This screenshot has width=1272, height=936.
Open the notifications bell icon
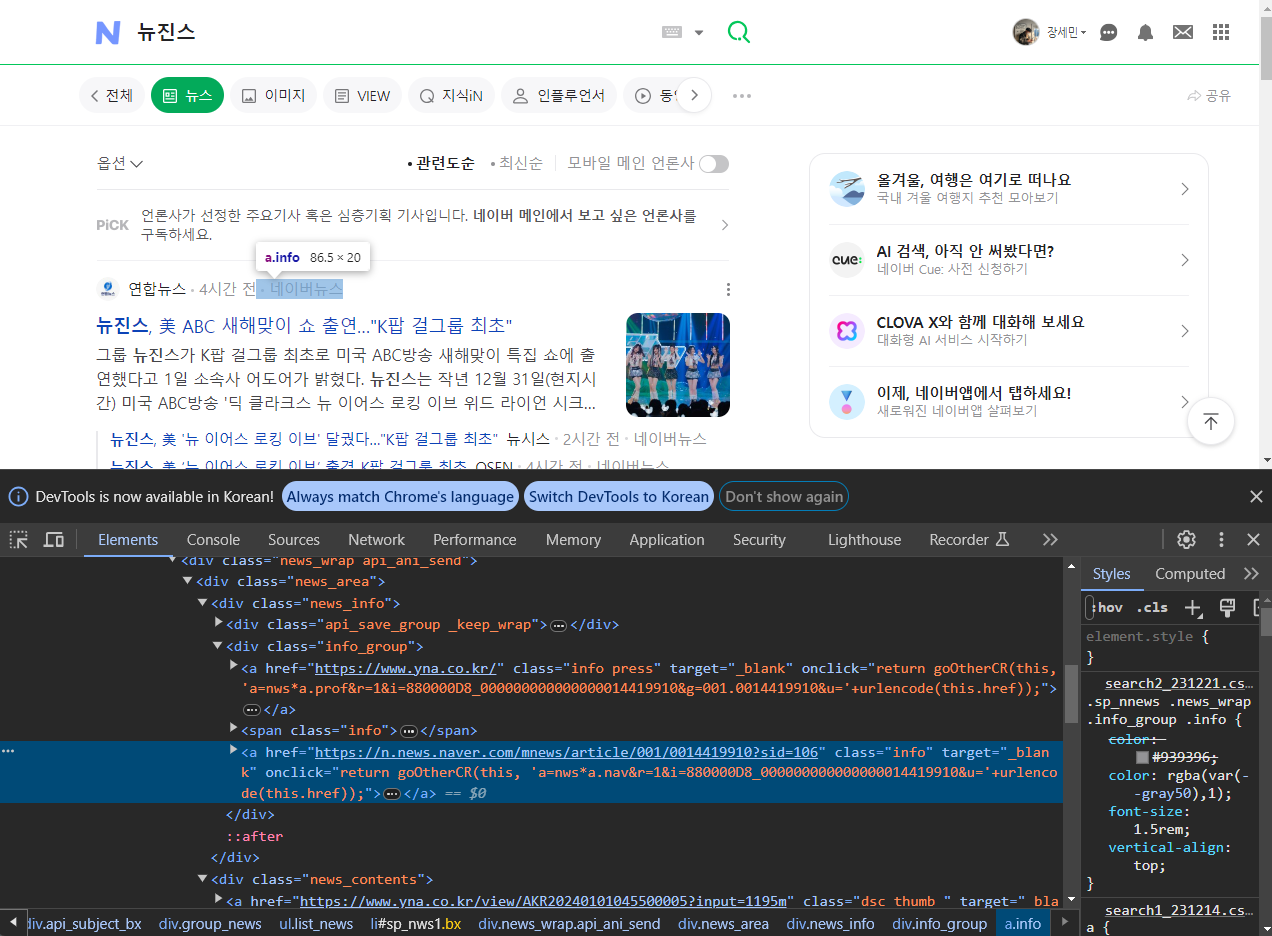1145,32
